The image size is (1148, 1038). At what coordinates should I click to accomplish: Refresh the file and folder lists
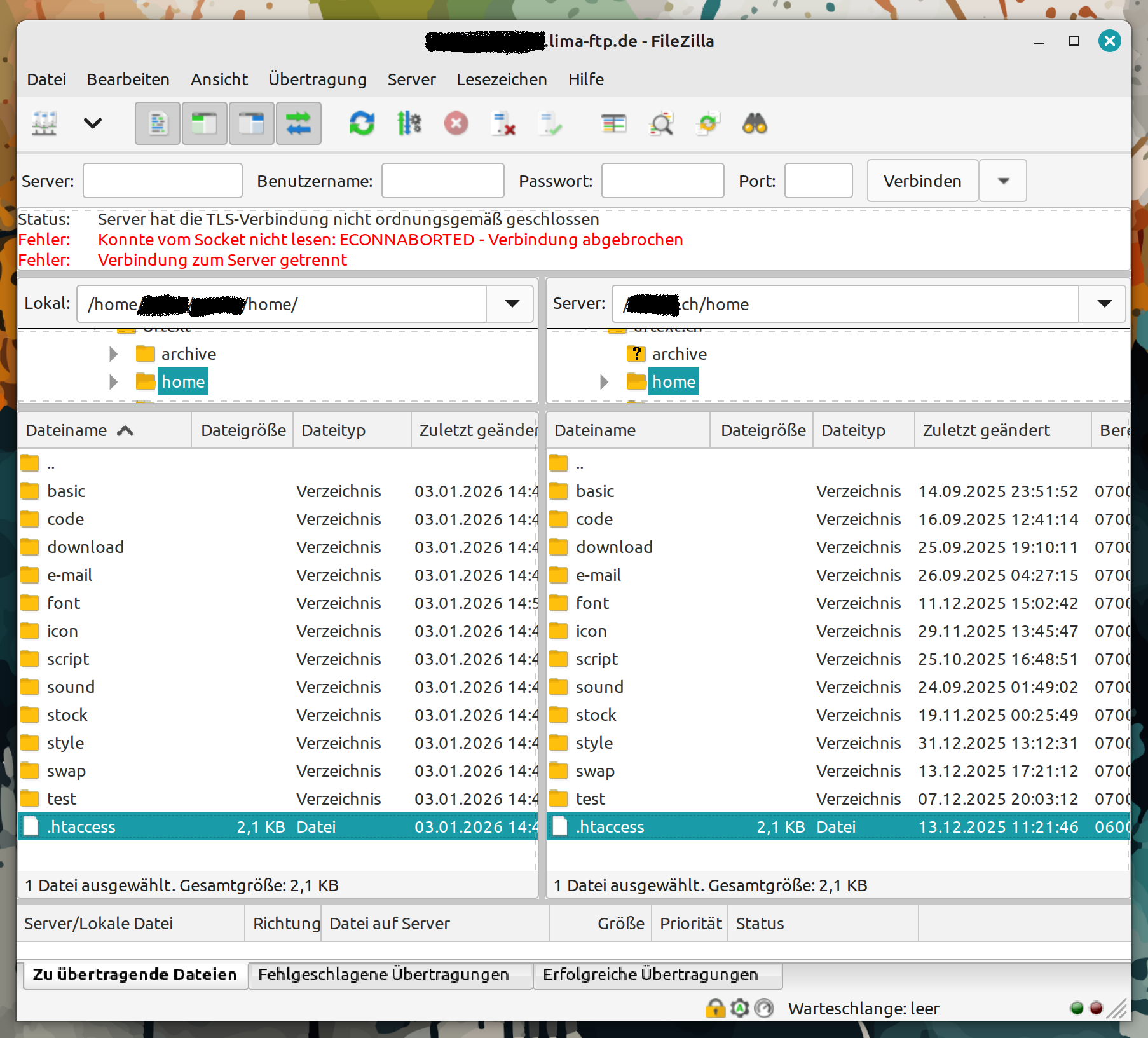pyautogui.click(x=362, y=123)
